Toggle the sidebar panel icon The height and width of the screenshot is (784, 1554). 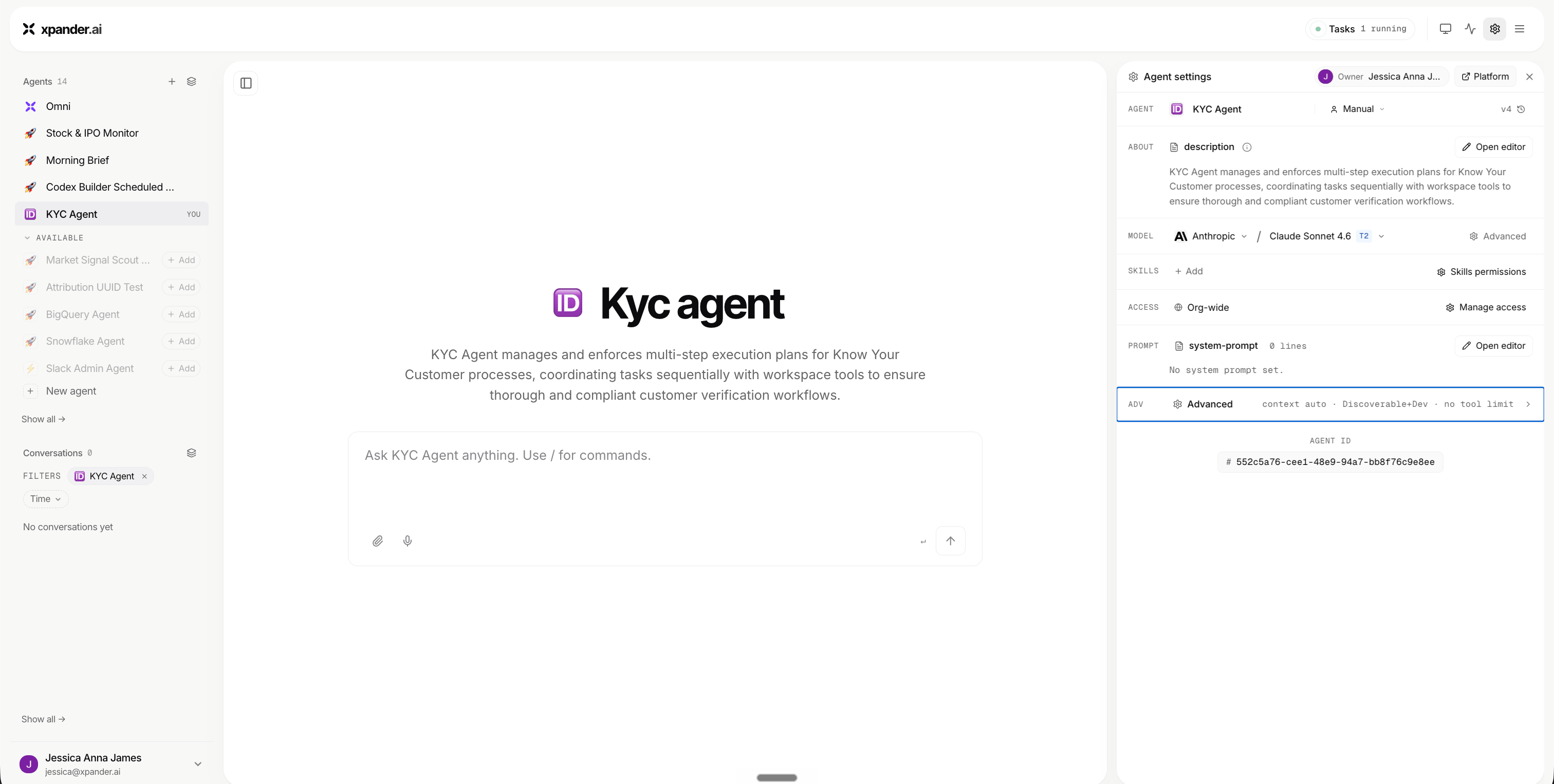click(x=246, y=83)
